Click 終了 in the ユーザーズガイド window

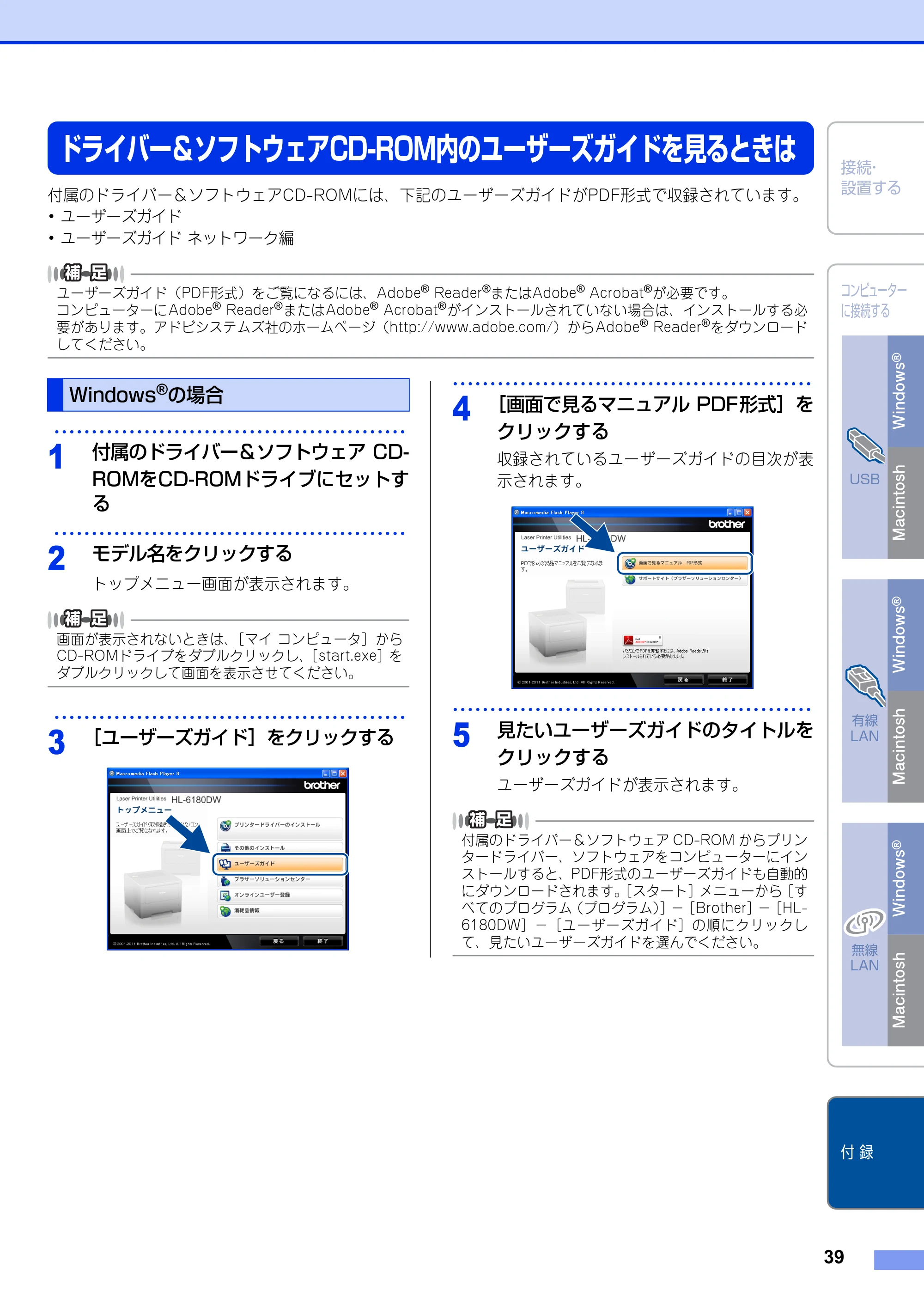(728, 680)
